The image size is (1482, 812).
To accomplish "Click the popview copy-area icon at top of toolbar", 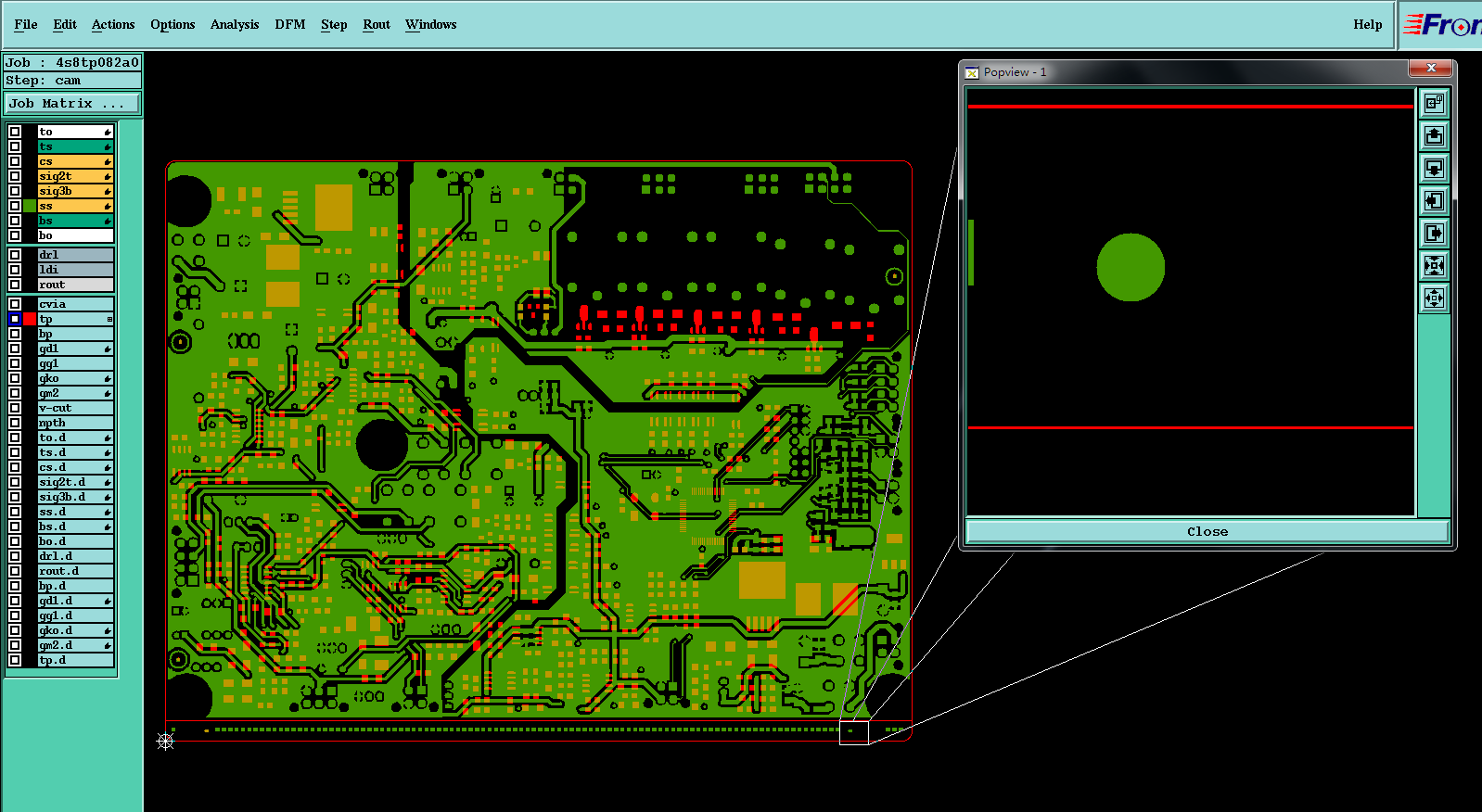I will 1434,104.
